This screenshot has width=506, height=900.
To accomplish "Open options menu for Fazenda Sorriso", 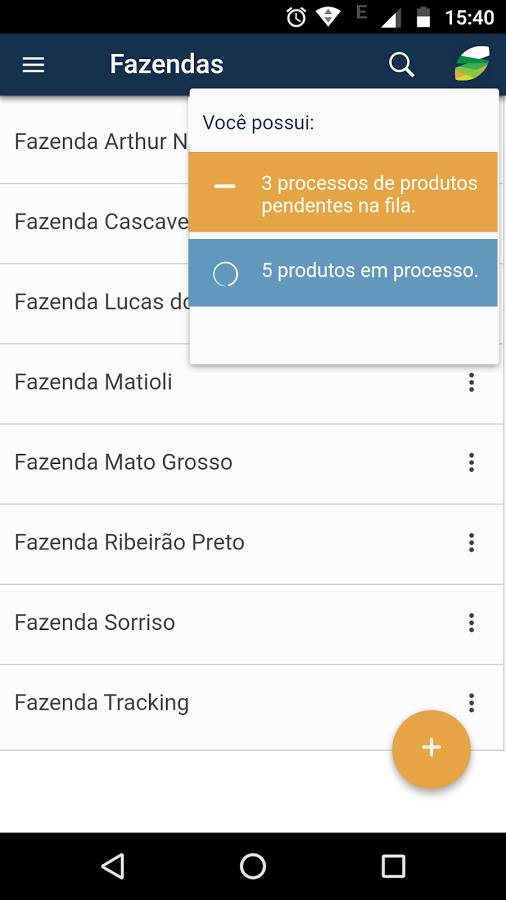I will 472,623.
